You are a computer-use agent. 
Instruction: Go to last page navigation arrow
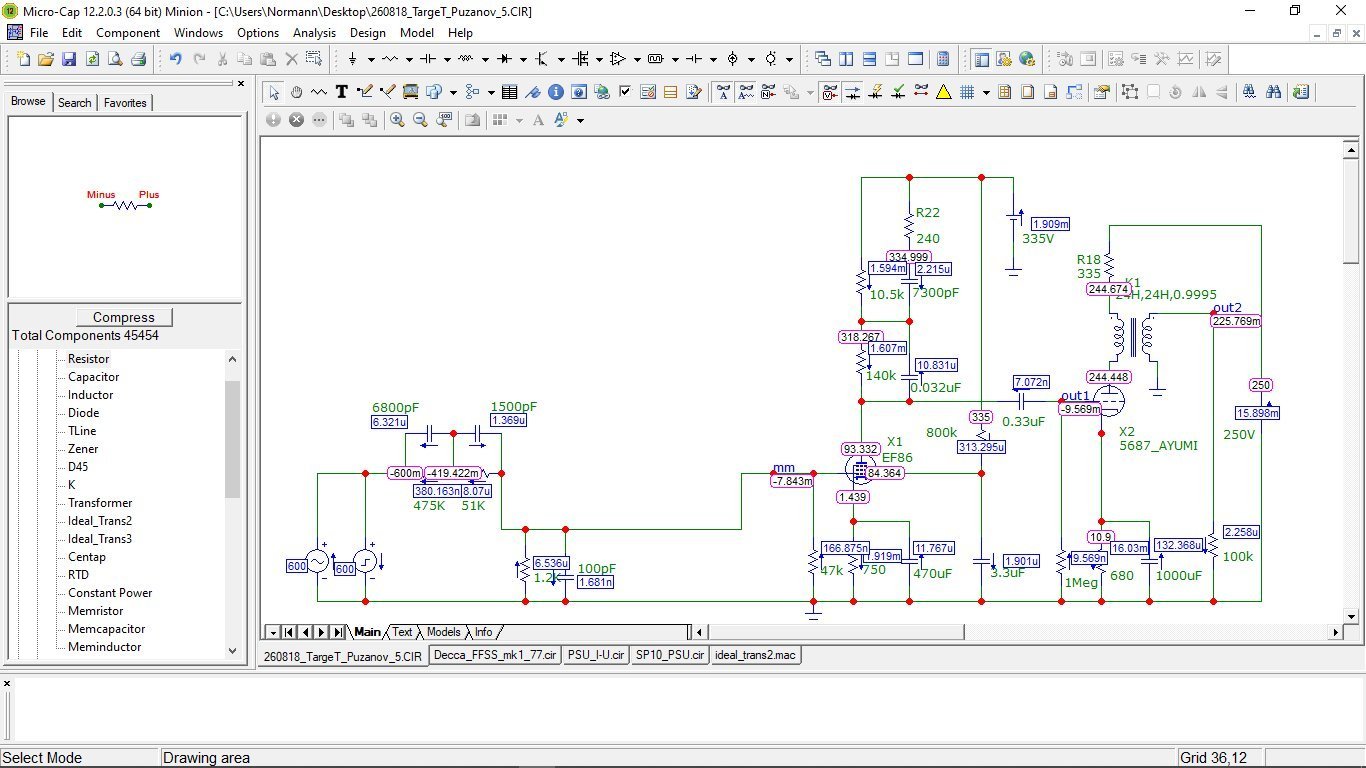pyautogui.click(x=337, y=632)
